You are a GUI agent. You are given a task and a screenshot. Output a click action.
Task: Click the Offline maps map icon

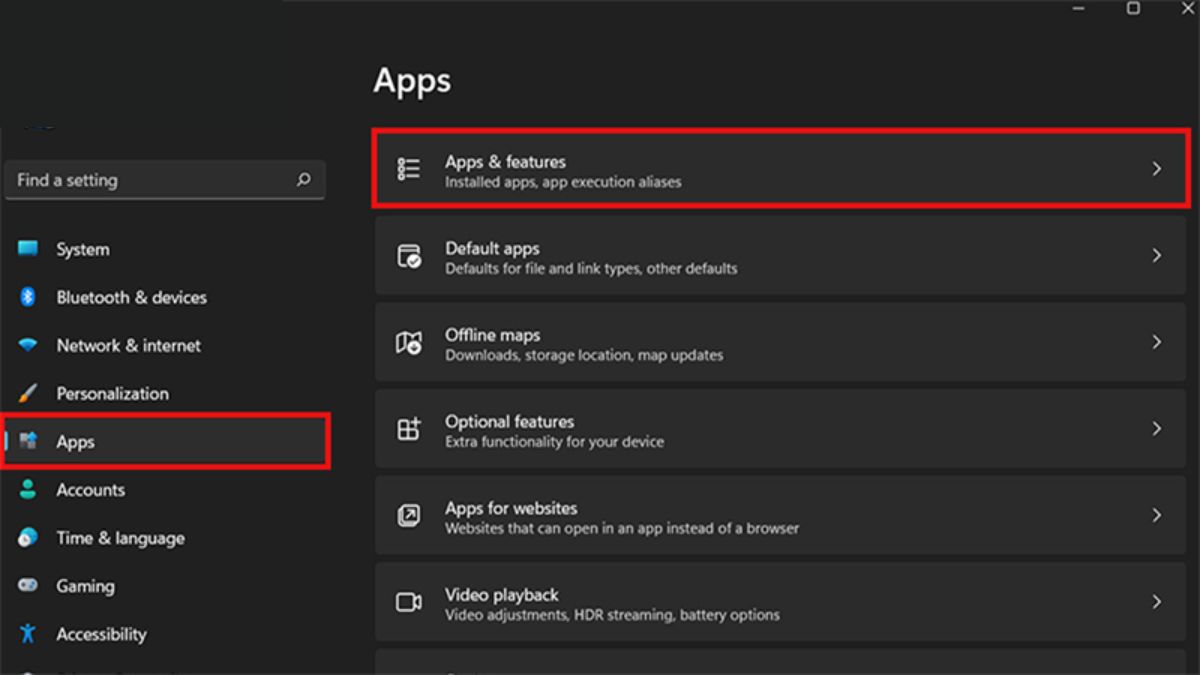409,343
